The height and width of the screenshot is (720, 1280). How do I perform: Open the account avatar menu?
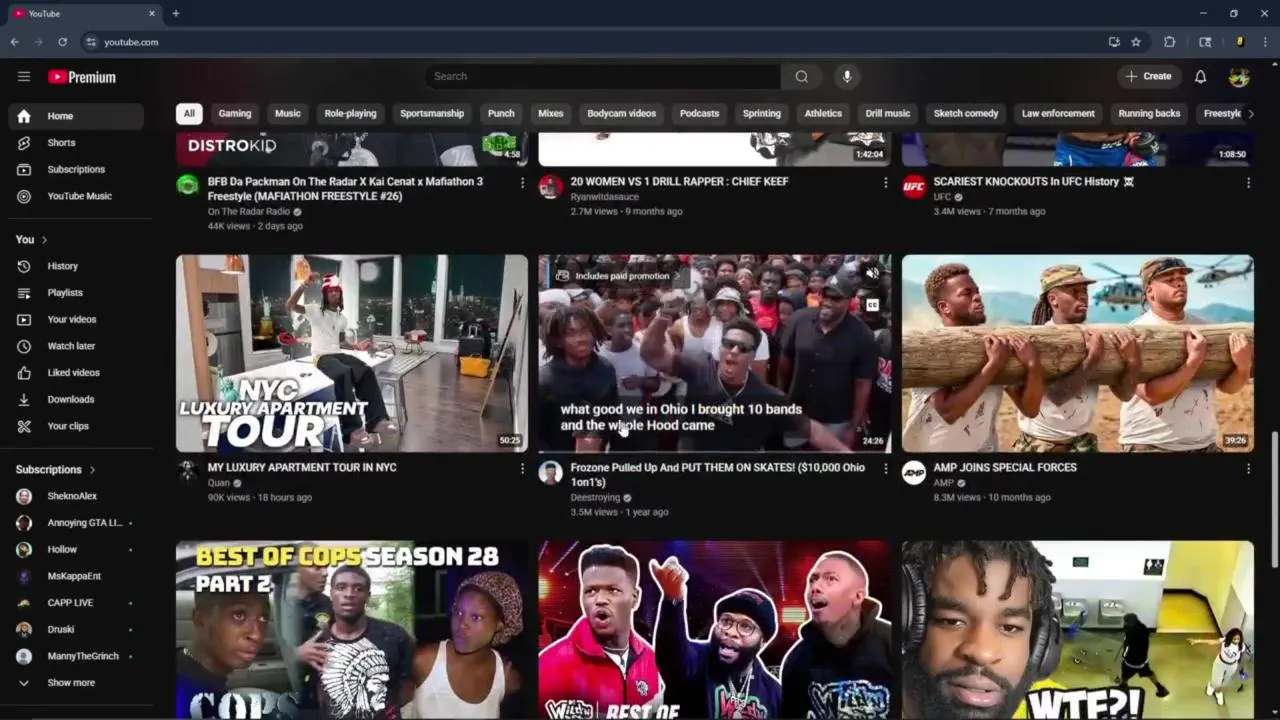1239,76
